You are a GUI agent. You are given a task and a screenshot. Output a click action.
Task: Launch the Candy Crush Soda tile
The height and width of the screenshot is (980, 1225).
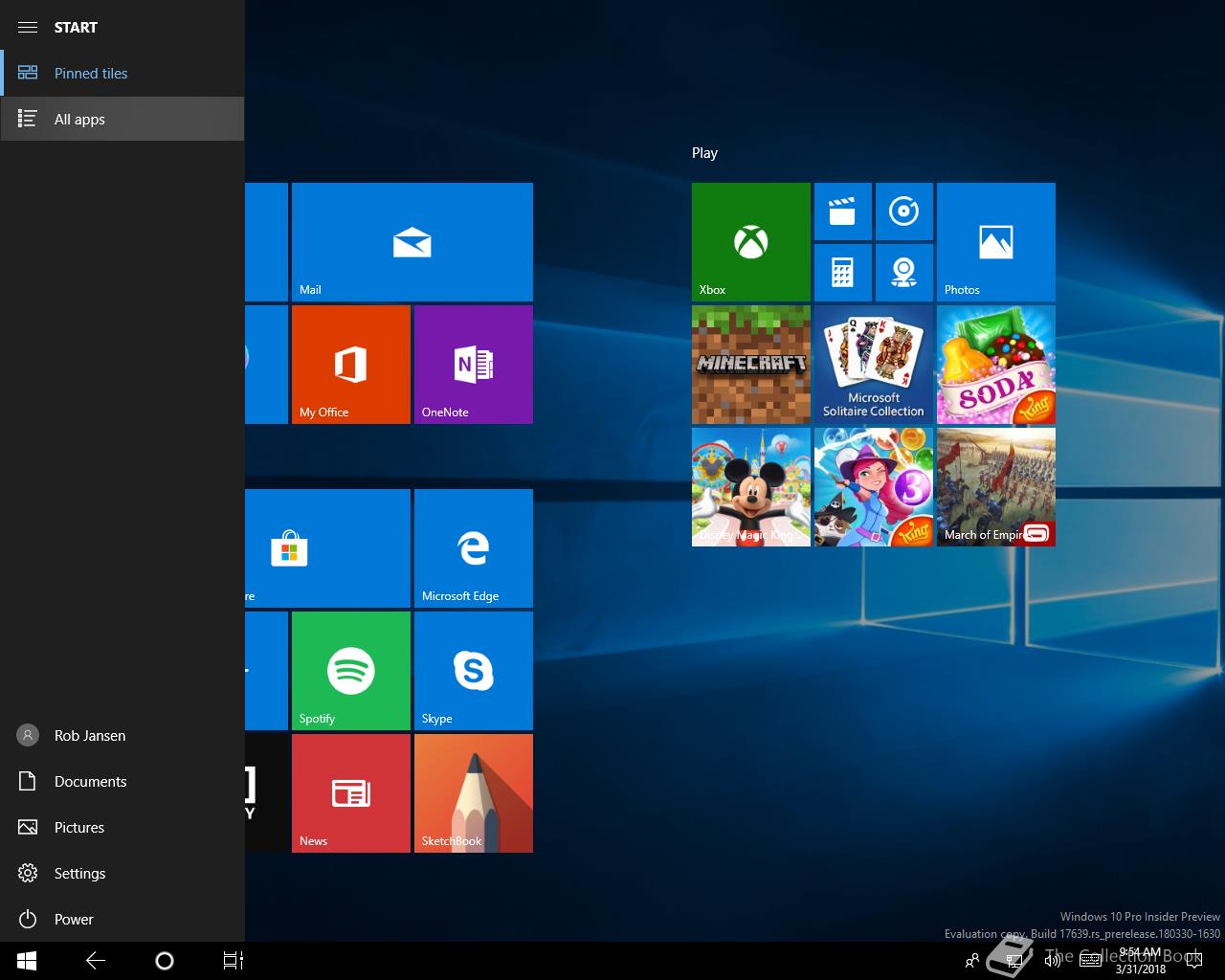pyautogui.click(x=995, y=365)
